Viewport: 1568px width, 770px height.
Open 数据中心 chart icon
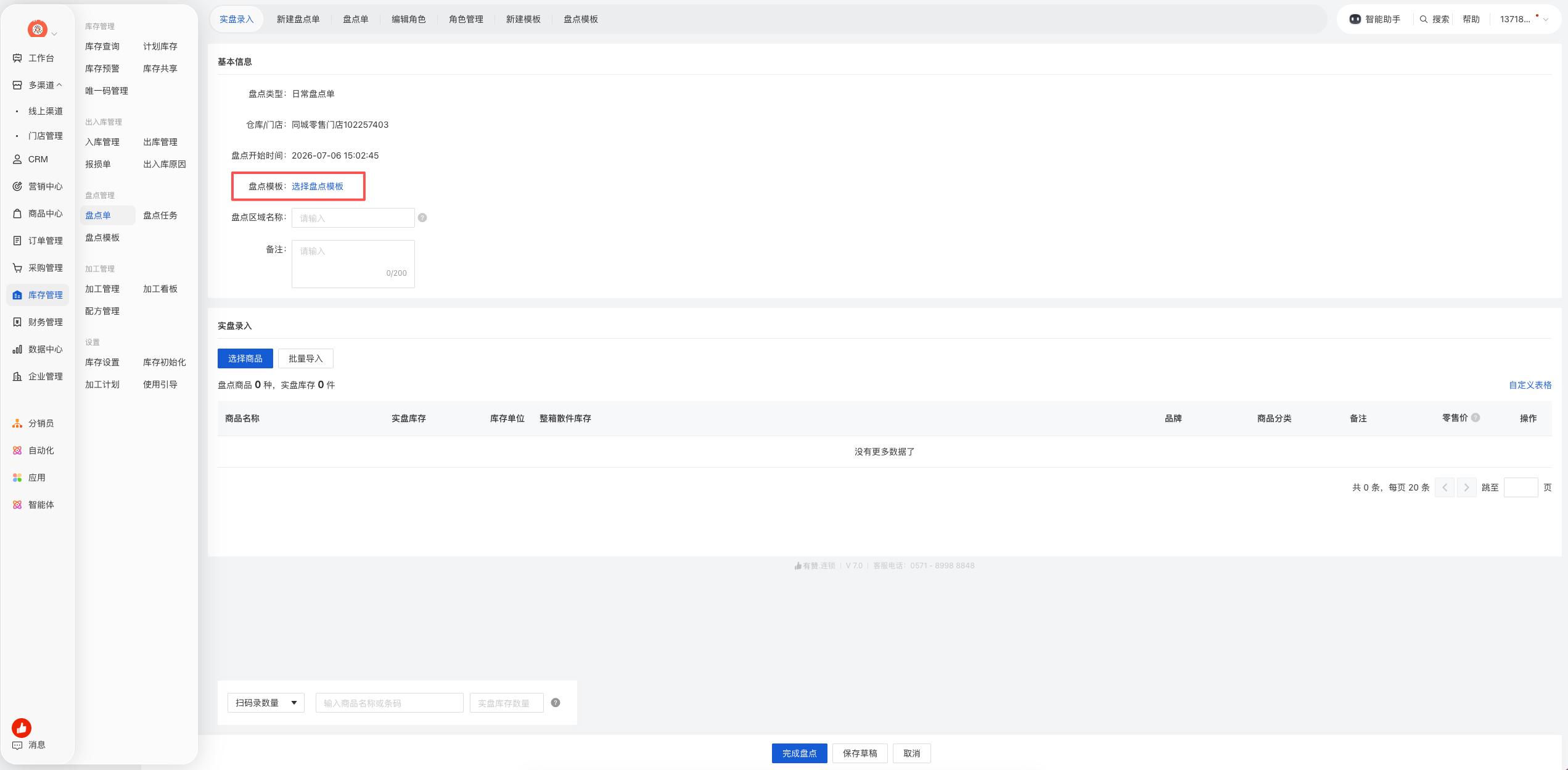click(17, 349)
